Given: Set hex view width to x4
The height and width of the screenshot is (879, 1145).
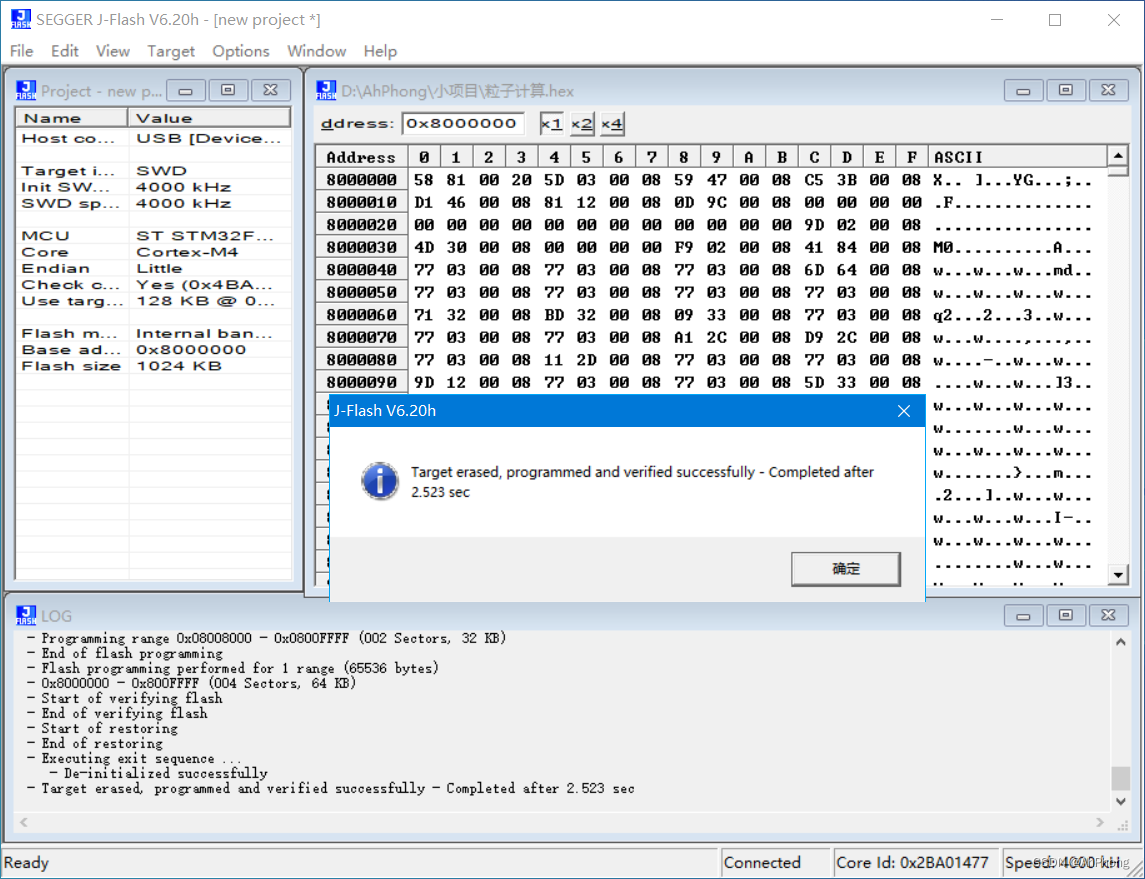Looking at the screenshot, I should coord(612,123).
